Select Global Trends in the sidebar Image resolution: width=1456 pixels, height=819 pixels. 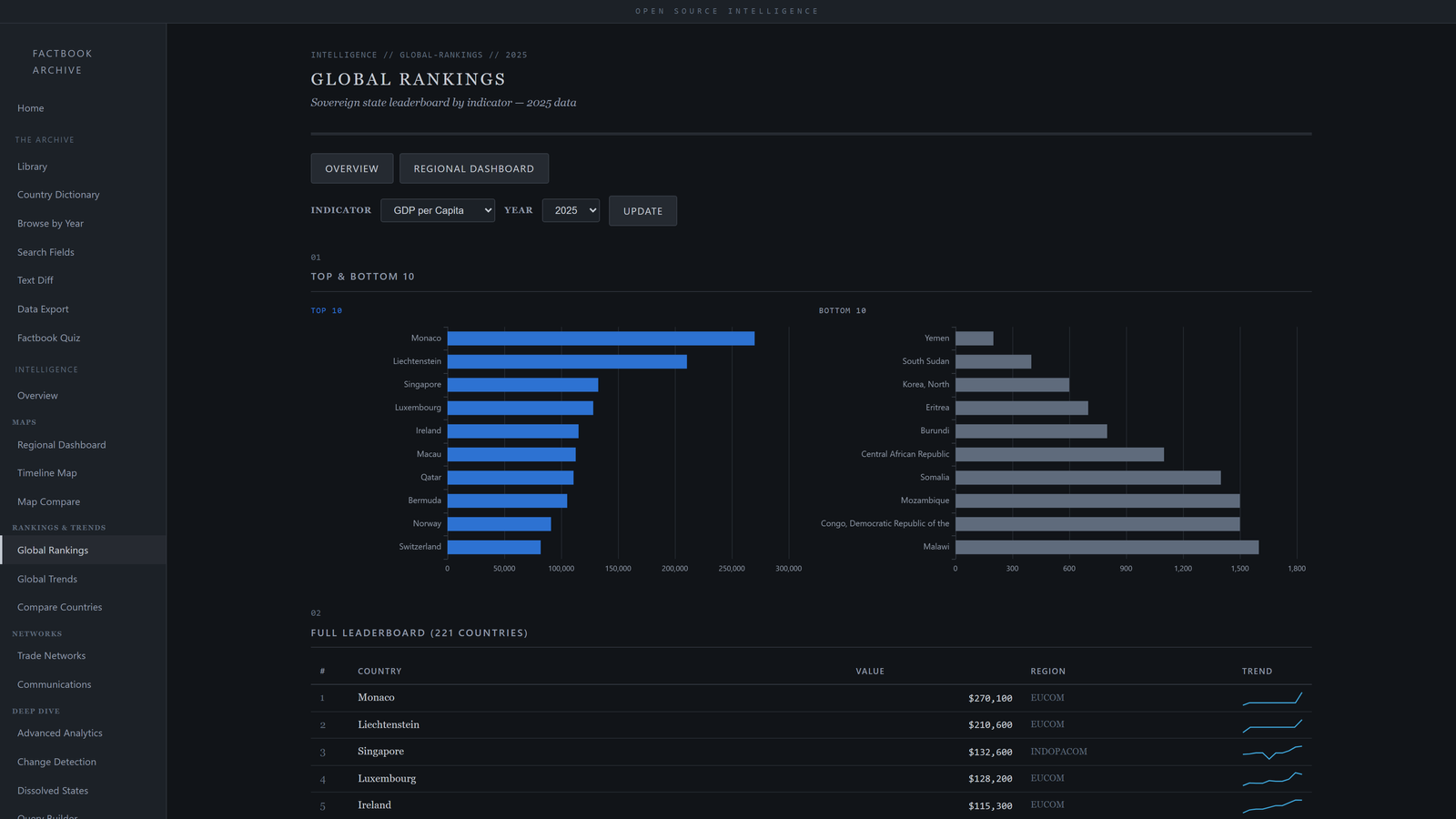47,579
